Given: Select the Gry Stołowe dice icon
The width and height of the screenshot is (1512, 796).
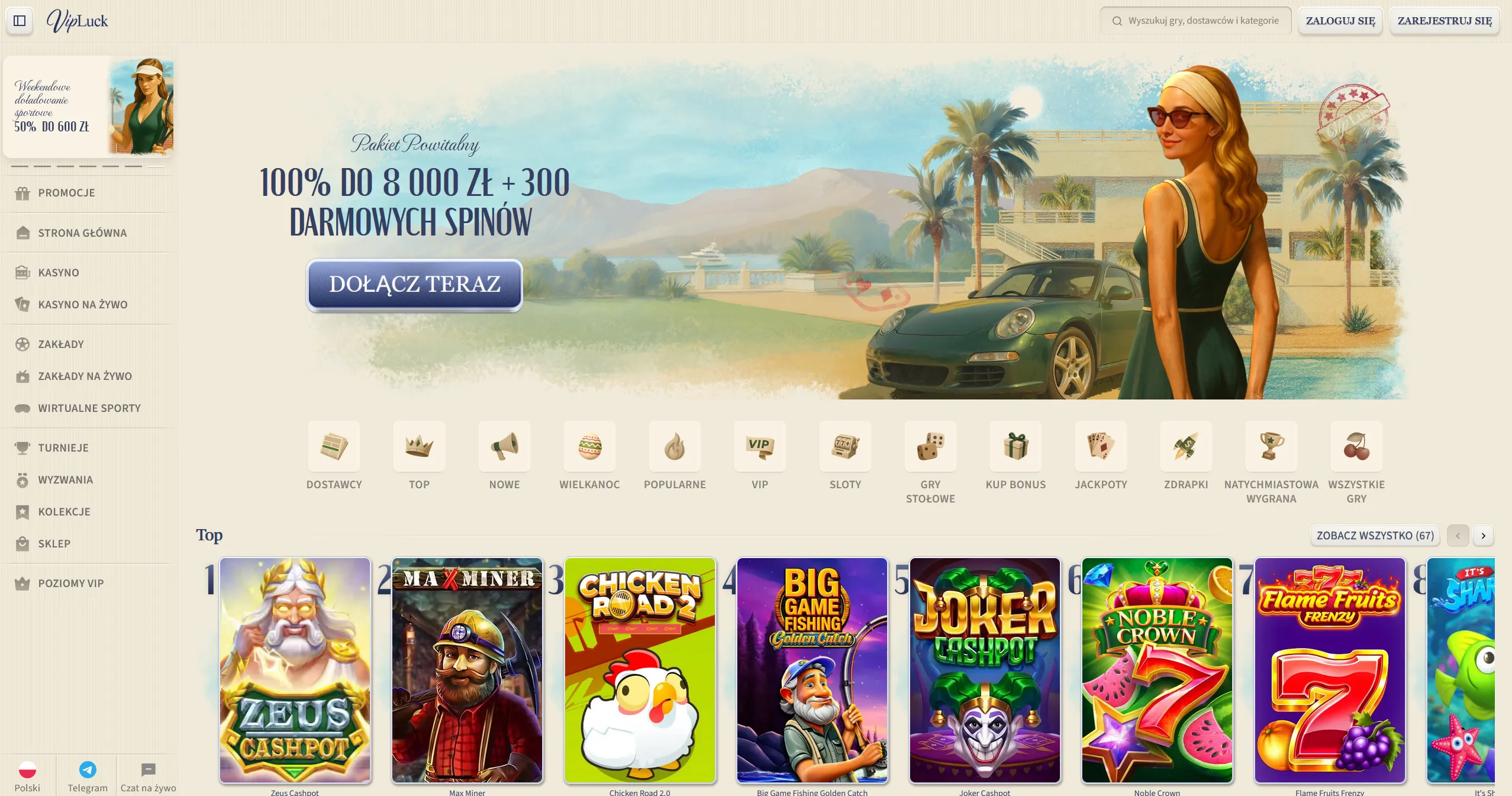Looking at the screenshot, I should click(x=930, y=446).
